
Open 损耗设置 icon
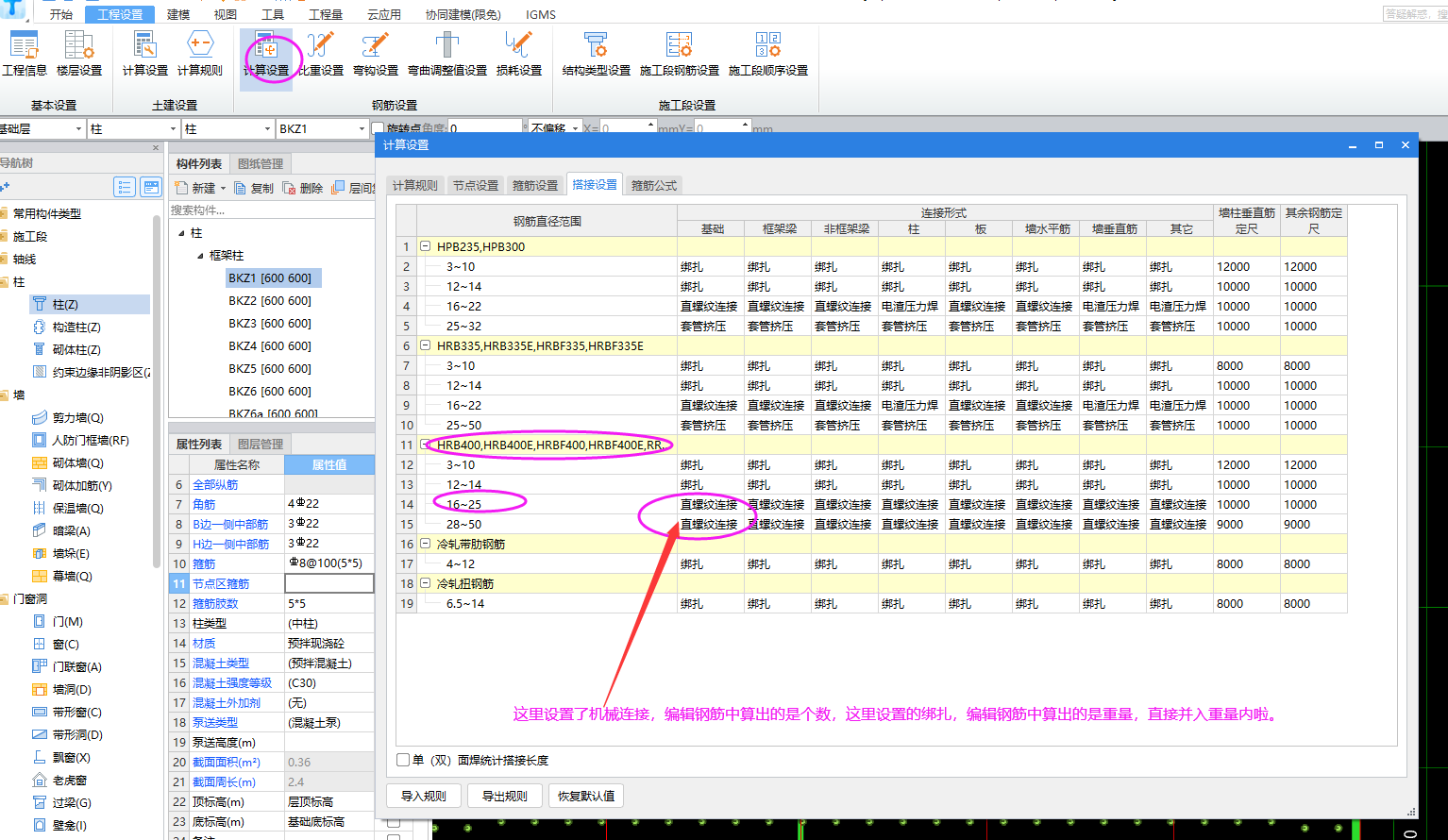pyautogui.click(x=519, y=53)
